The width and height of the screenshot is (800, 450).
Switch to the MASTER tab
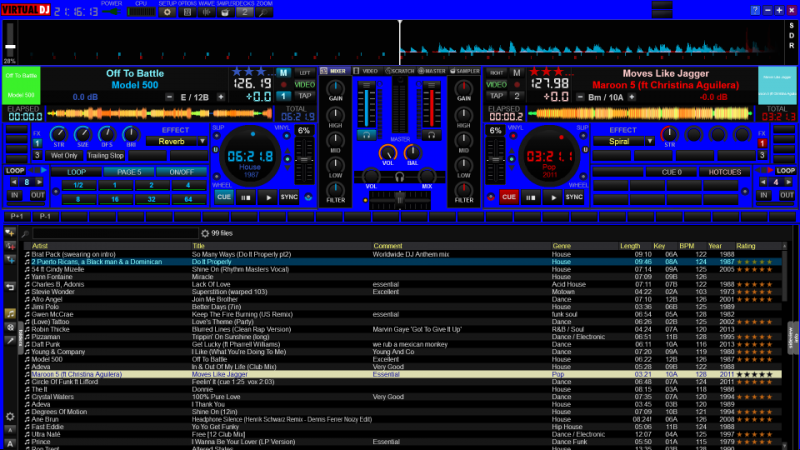point(432,71)
